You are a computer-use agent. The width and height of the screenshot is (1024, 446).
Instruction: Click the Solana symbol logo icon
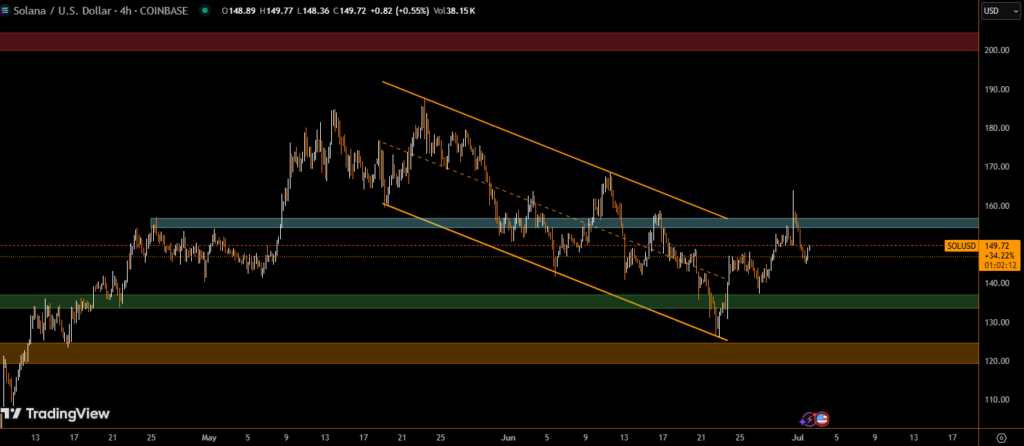8,11
